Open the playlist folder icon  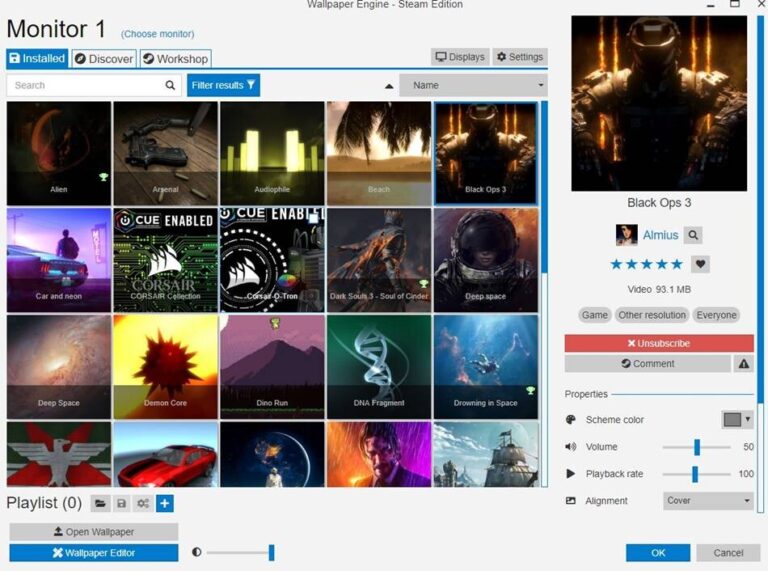100,504
